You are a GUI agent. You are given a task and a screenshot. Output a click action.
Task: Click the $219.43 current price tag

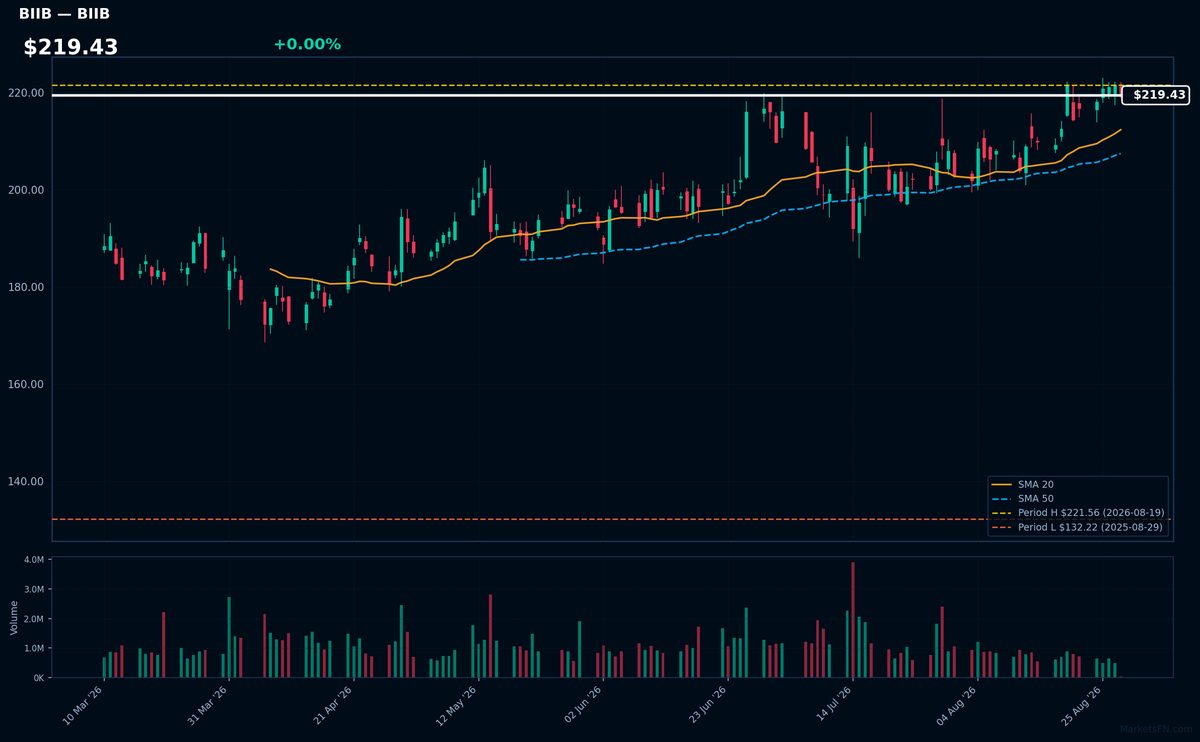coord(1155,95)
